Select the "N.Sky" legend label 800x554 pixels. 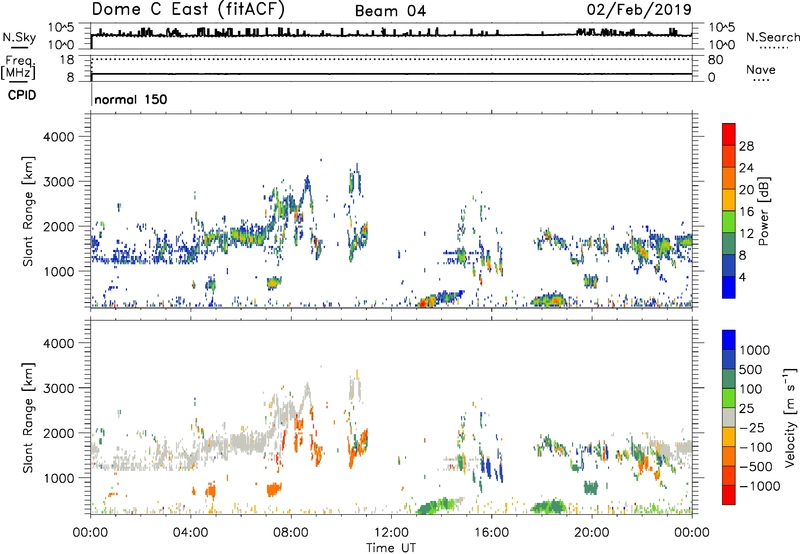[19, 38]
